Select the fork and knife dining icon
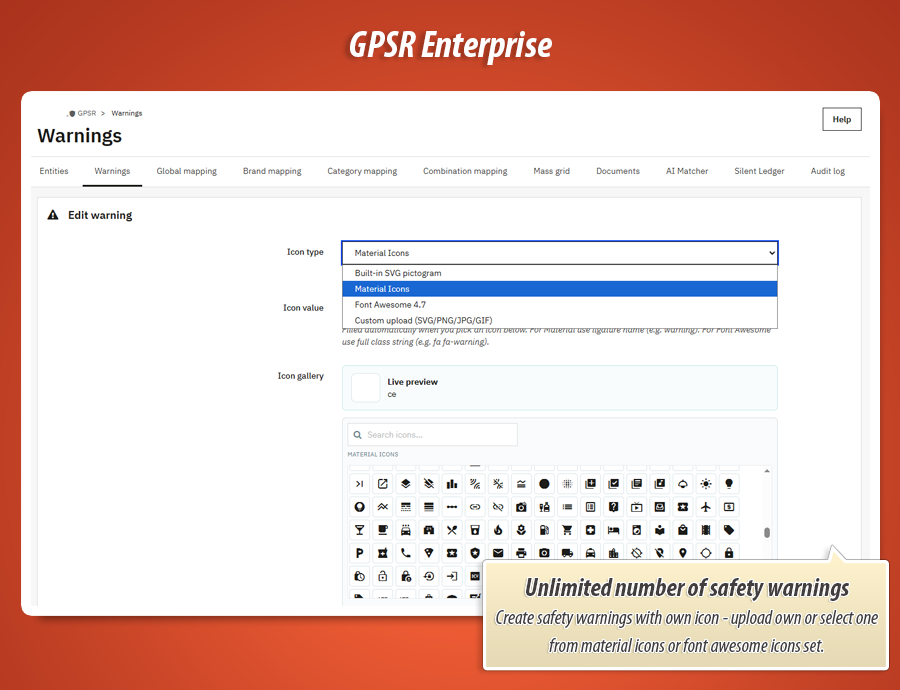This screenshot has height=690, width=900. (452, 530)
